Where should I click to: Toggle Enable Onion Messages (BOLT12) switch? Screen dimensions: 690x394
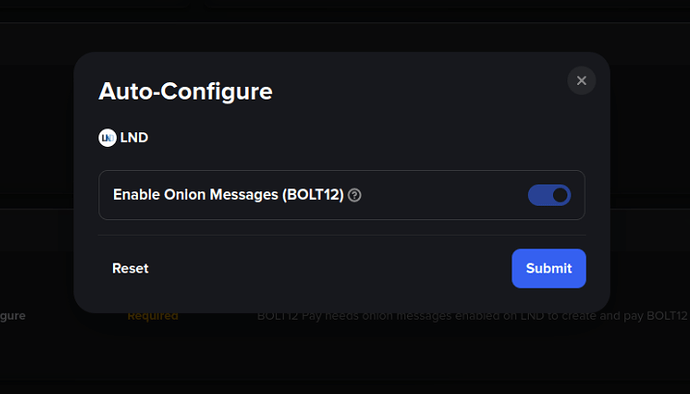549,195
